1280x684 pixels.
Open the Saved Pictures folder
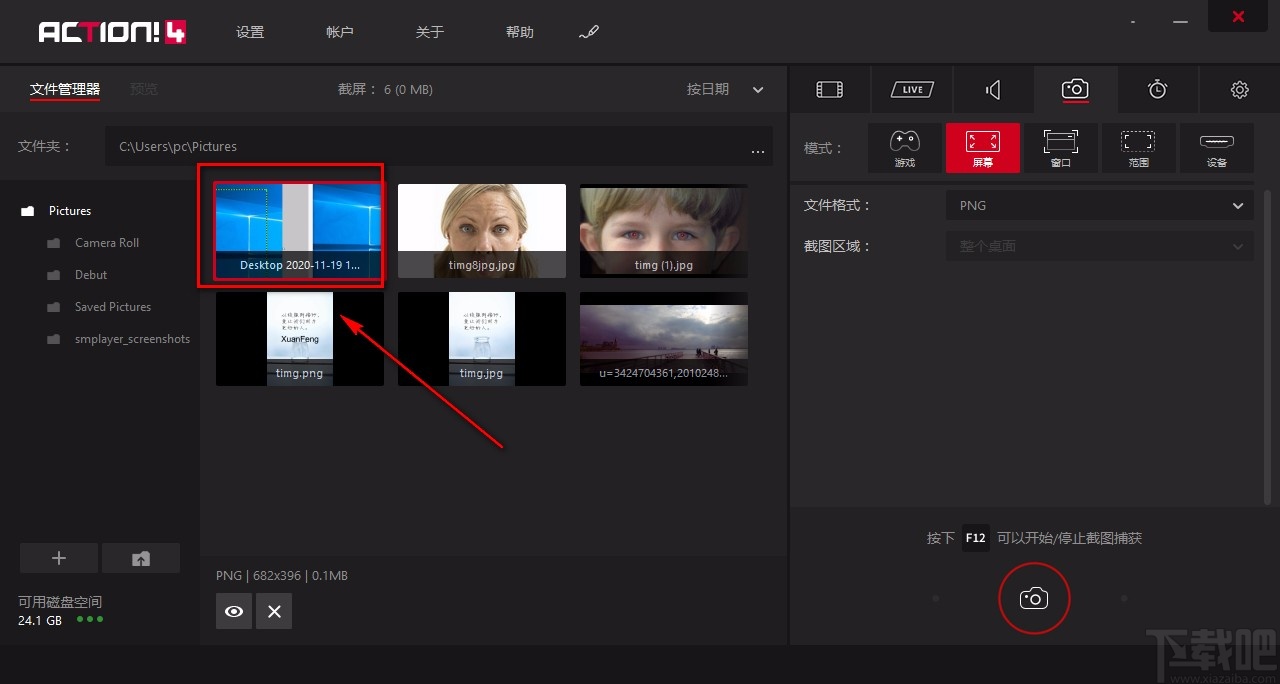pyautogui.click(x=113, y=307)
